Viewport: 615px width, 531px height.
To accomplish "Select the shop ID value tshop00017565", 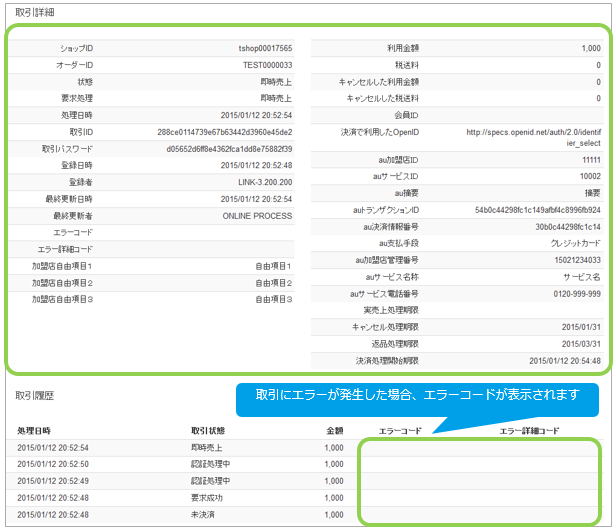I will point(265,48).
